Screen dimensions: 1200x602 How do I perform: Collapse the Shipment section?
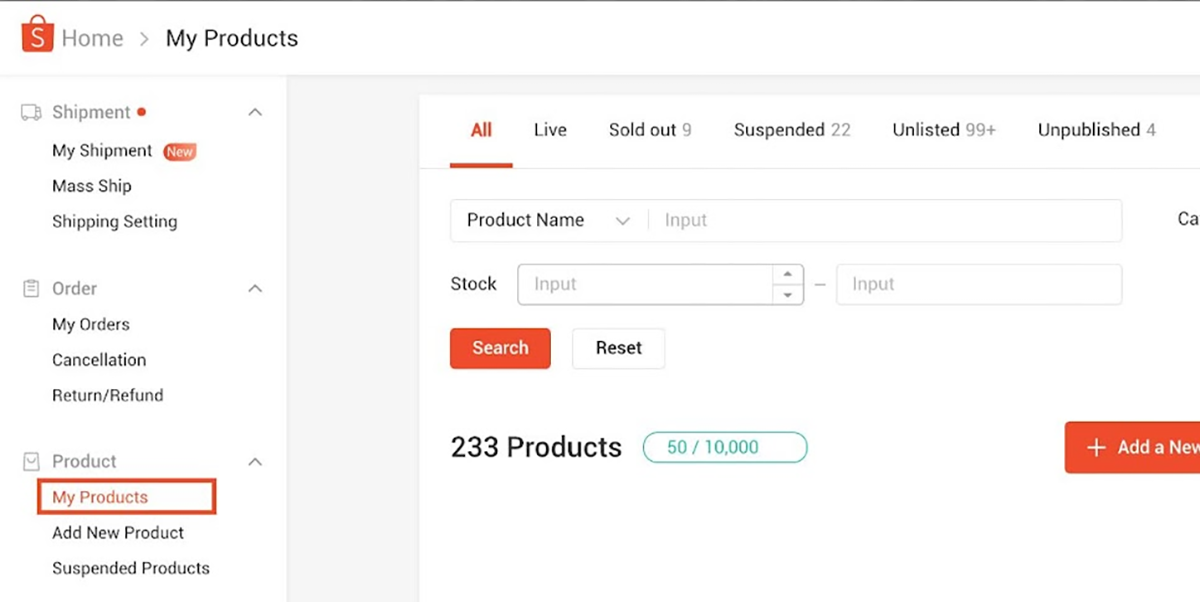coord(255,112)
